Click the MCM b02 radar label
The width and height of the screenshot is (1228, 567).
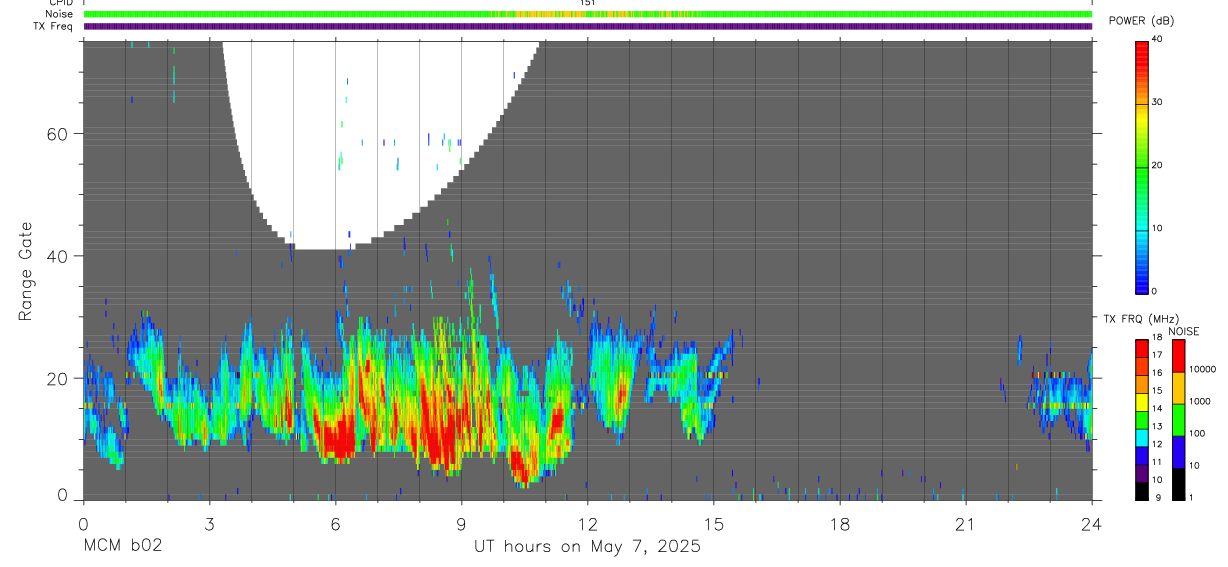[x=122, y=546]
